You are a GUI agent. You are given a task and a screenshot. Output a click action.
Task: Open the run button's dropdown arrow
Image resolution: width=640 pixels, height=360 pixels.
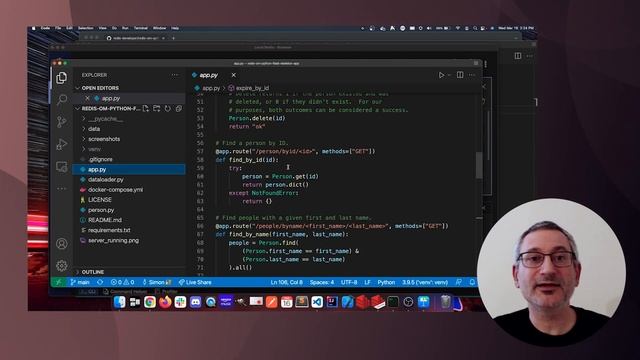pyautogui.click(x=449, y=75)
